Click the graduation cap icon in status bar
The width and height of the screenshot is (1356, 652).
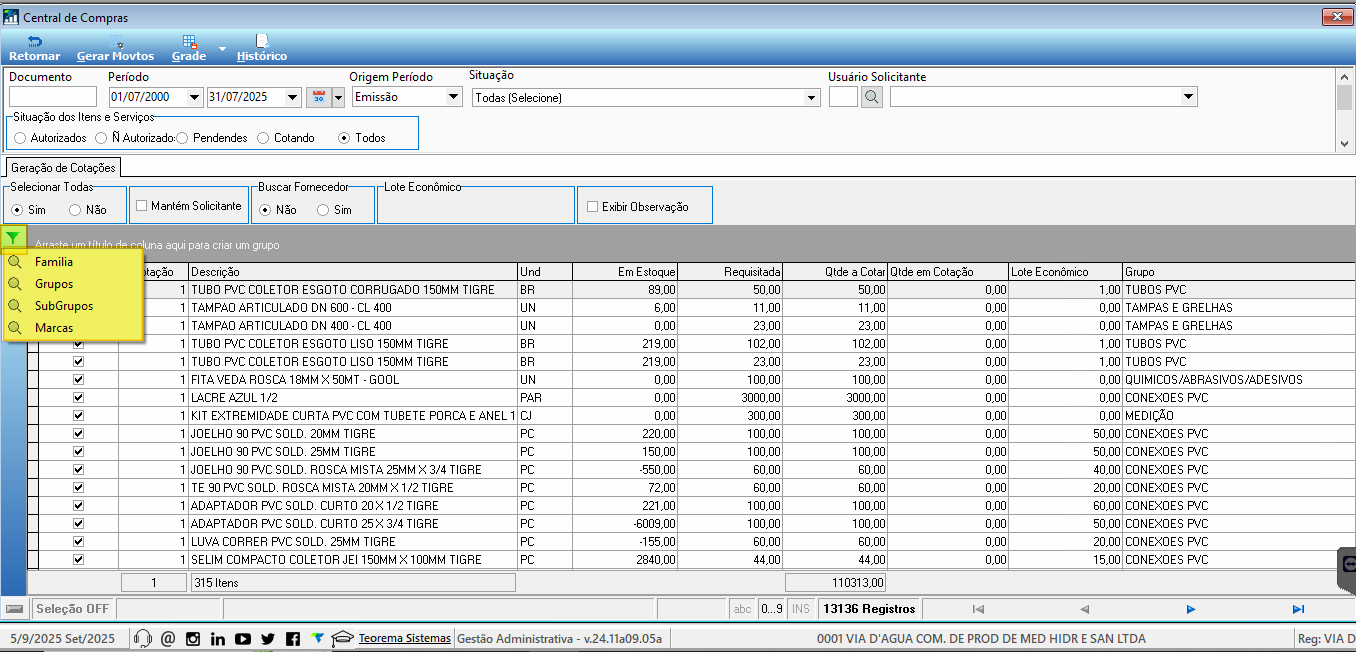click(x=343, y=638)
